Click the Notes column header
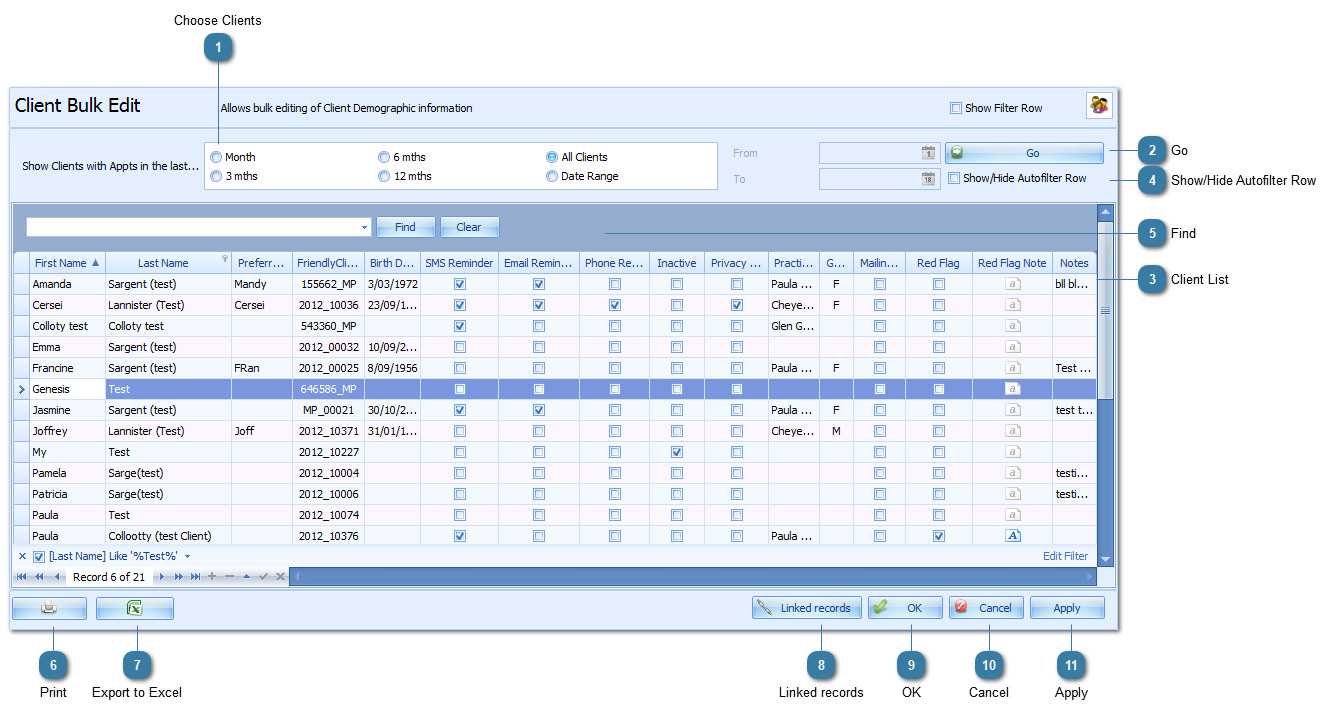Image resolution: width=1332 pixels, height=716 pixels. (1074, 263)
